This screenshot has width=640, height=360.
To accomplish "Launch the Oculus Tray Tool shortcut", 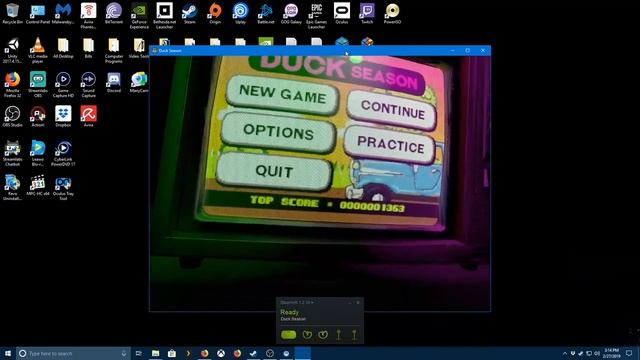I will point(63,187).
